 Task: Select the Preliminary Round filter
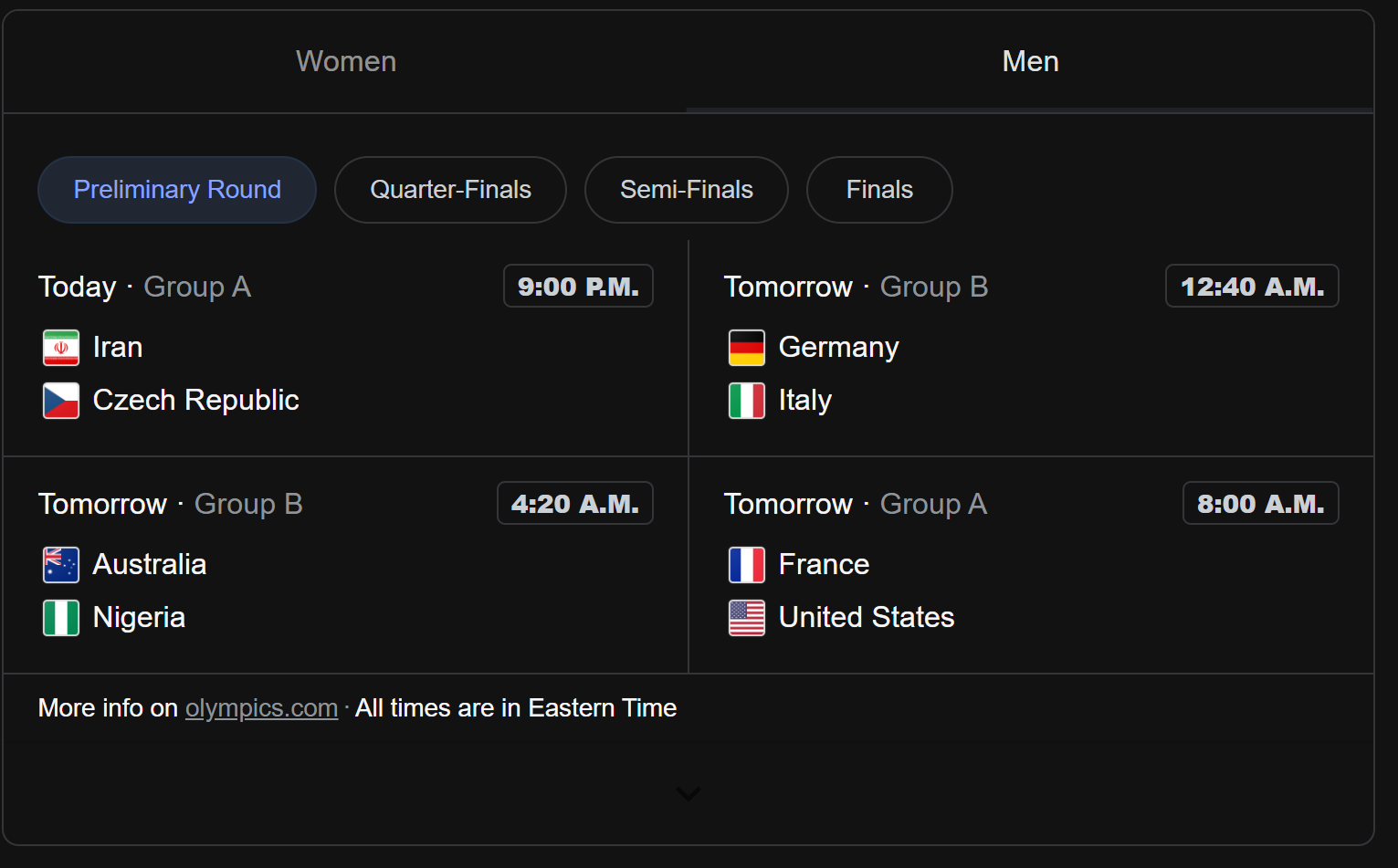pos(177,190)
